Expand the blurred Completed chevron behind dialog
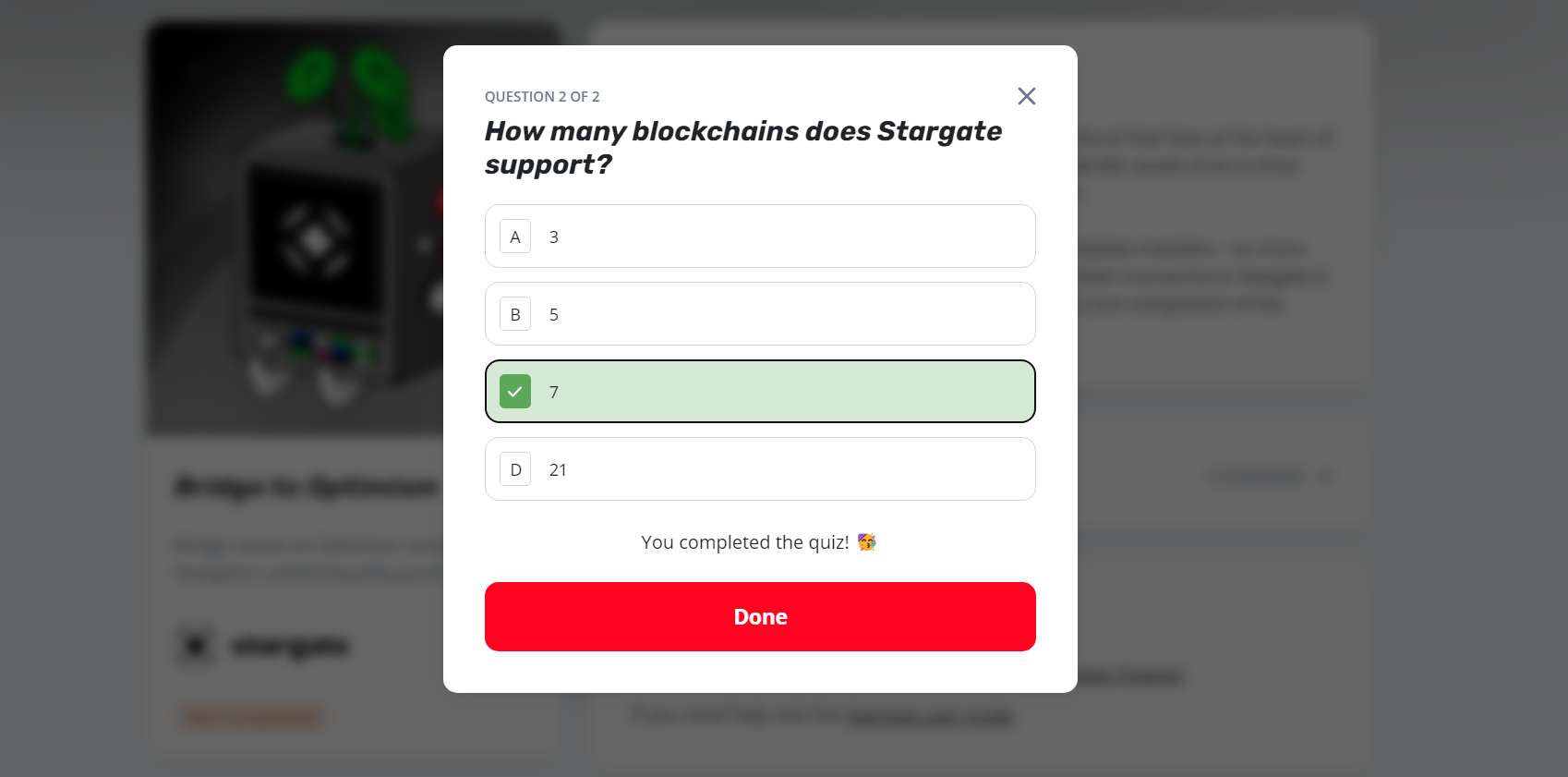Image resolution: width=1568 pixels, height=777 pixels. click(1326, 477)
